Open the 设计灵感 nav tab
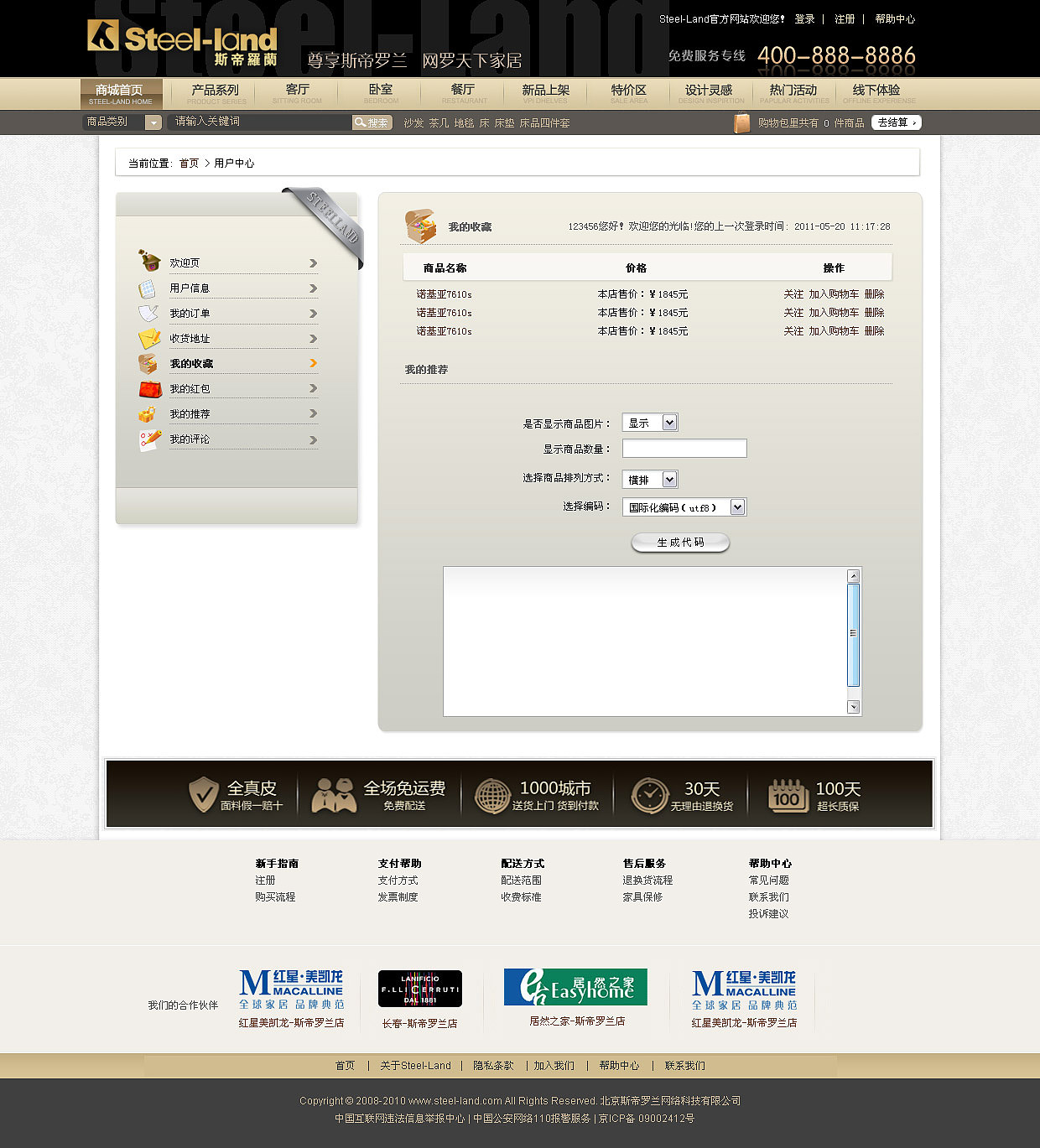 710,94
